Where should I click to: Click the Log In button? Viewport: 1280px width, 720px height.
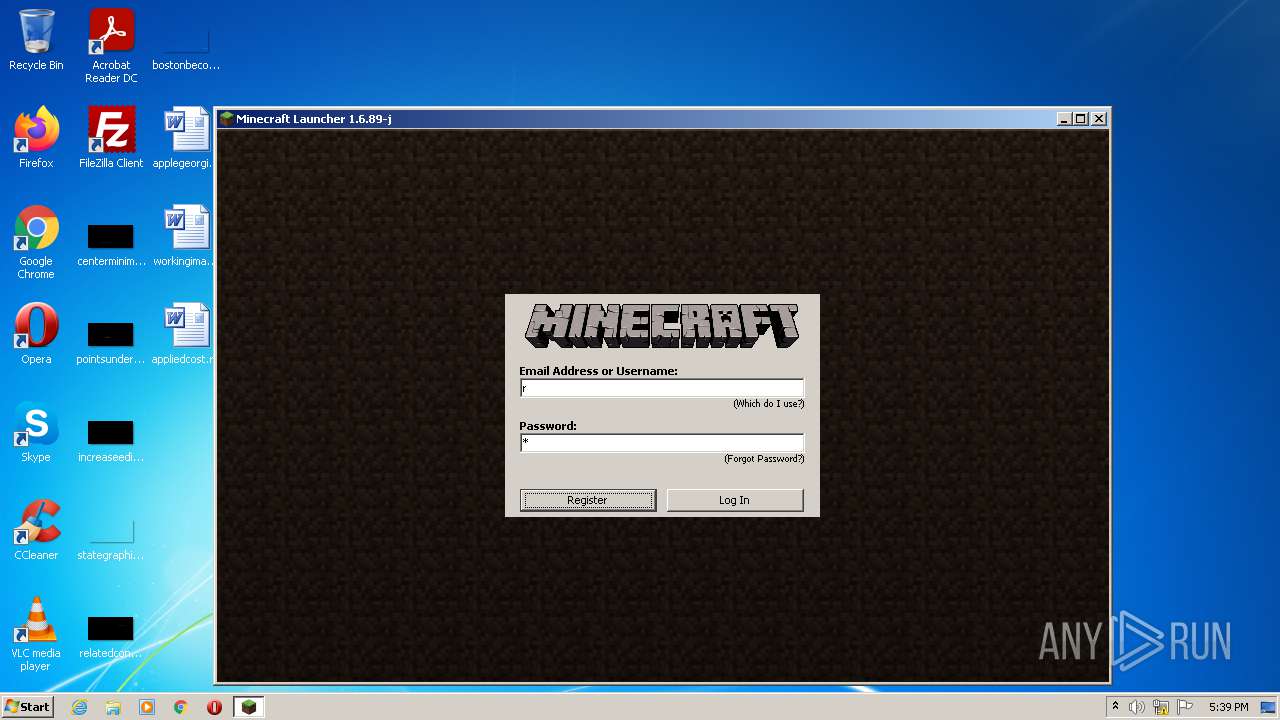click(735, 500)
